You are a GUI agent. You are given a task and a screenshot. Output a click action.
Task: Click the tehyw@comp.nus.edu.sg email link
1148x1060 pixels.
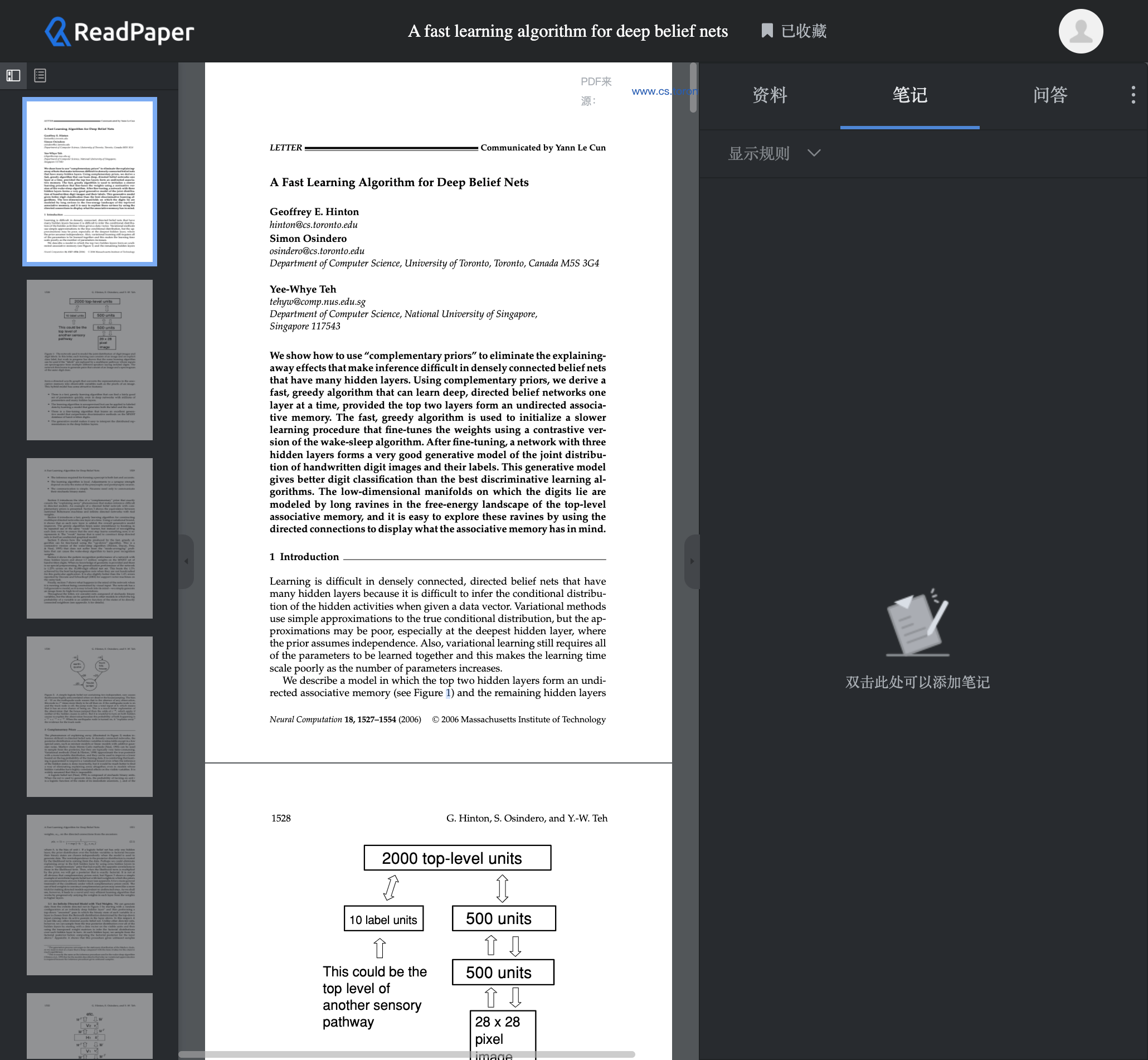317,302
